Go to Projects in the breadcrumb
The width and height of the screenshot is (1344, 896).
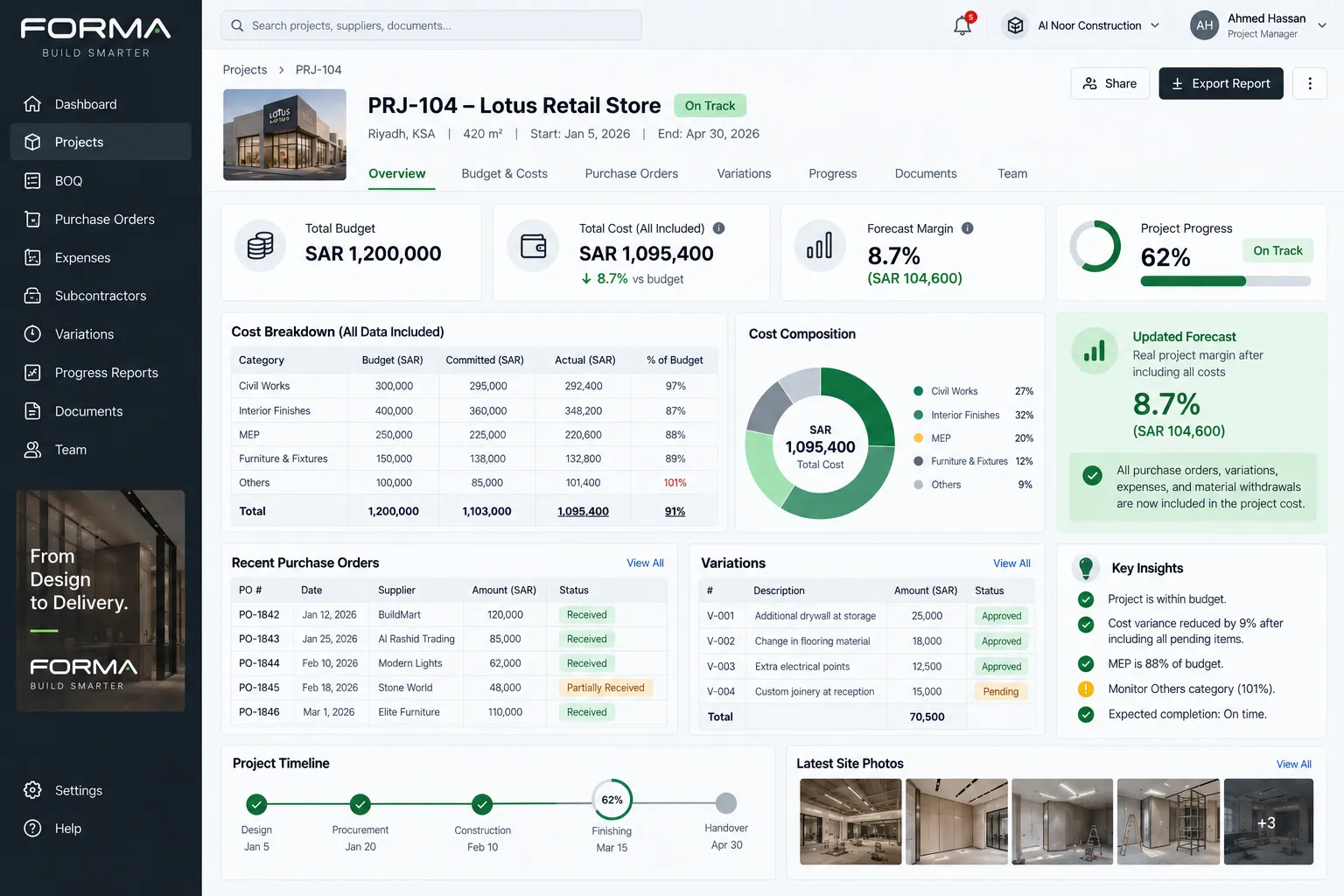tap(245, 69)
